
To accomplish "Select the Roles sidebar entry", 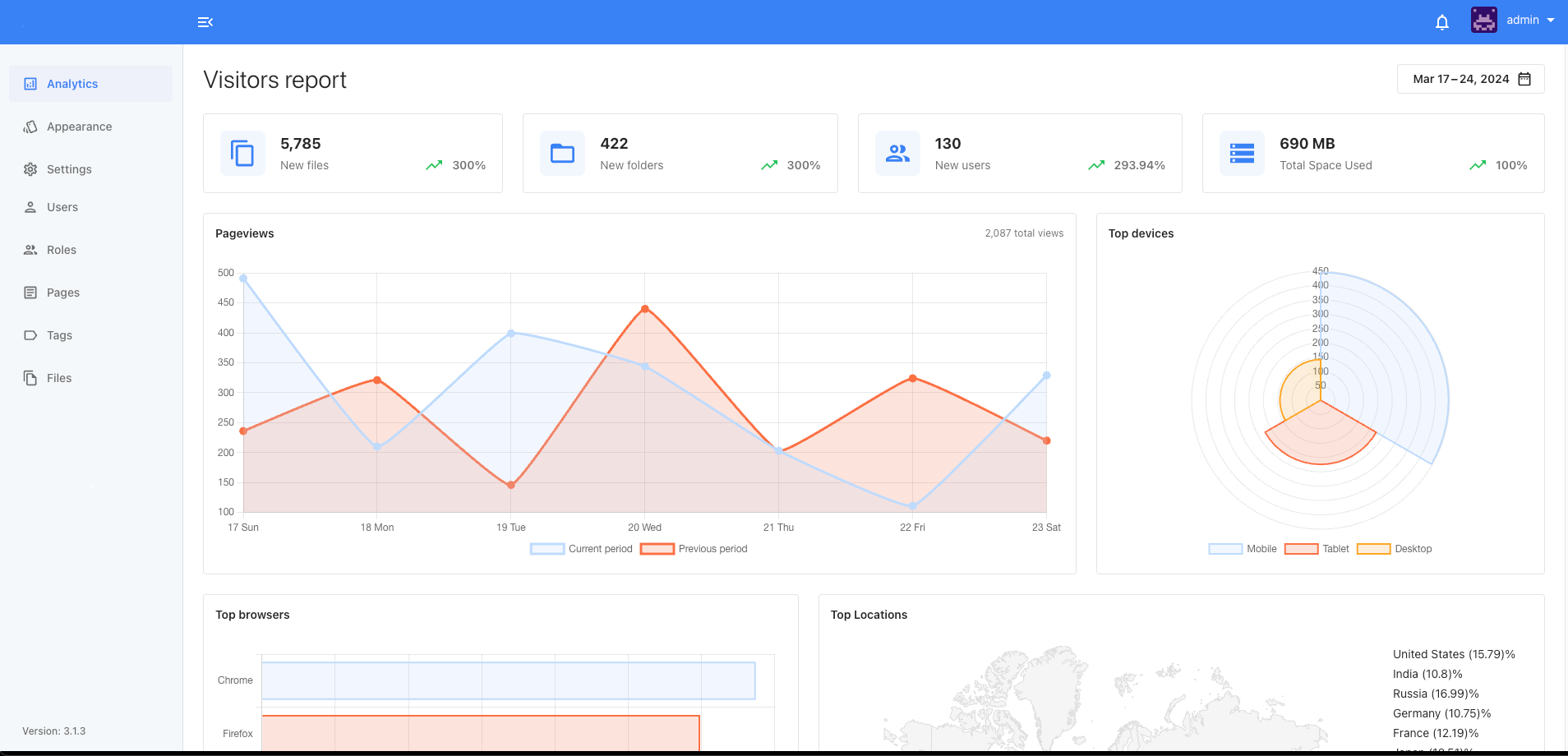I will [x=62, y=250].
